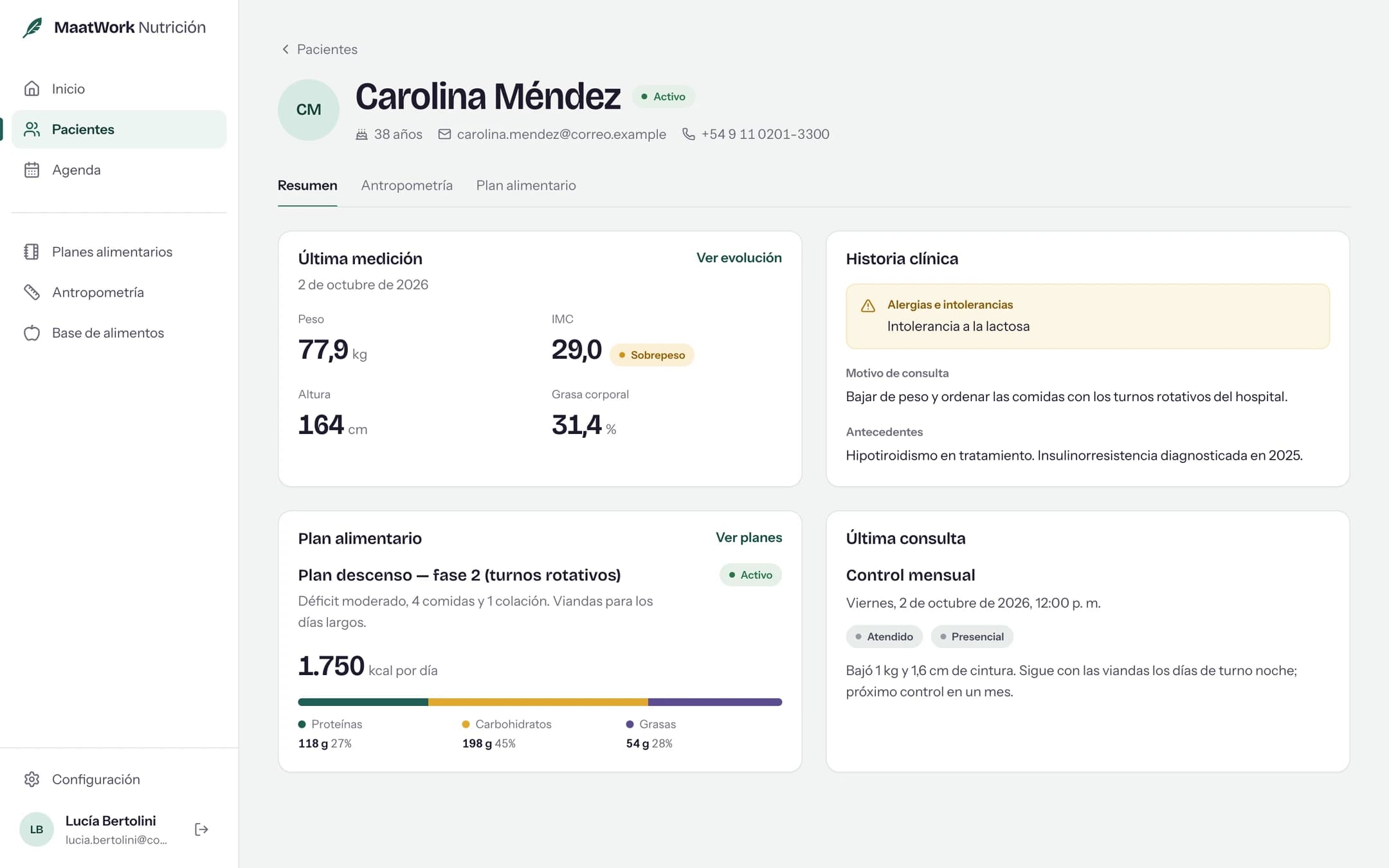Click the patient email carolina.mendez@correo.example
The height and width of the screenshot is (868, 1389).
(561, 134)
